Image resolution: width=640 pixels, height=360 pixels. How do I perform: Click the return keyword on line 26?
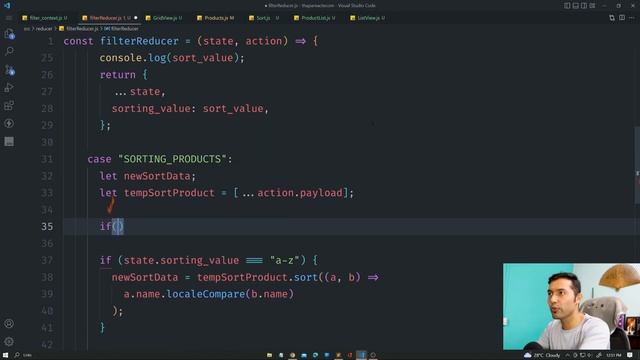click(118, 75)
